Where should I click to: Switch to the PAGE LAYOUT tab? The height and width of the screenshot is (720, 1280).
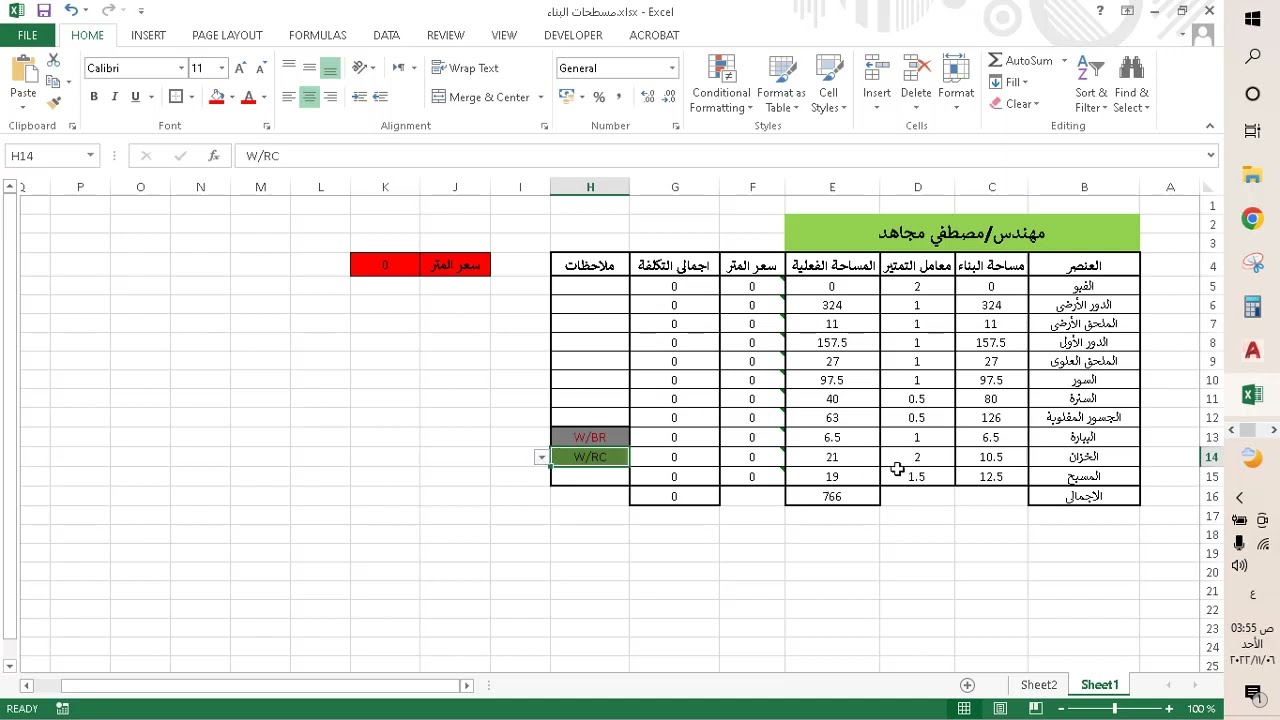[x=227, y=35]
